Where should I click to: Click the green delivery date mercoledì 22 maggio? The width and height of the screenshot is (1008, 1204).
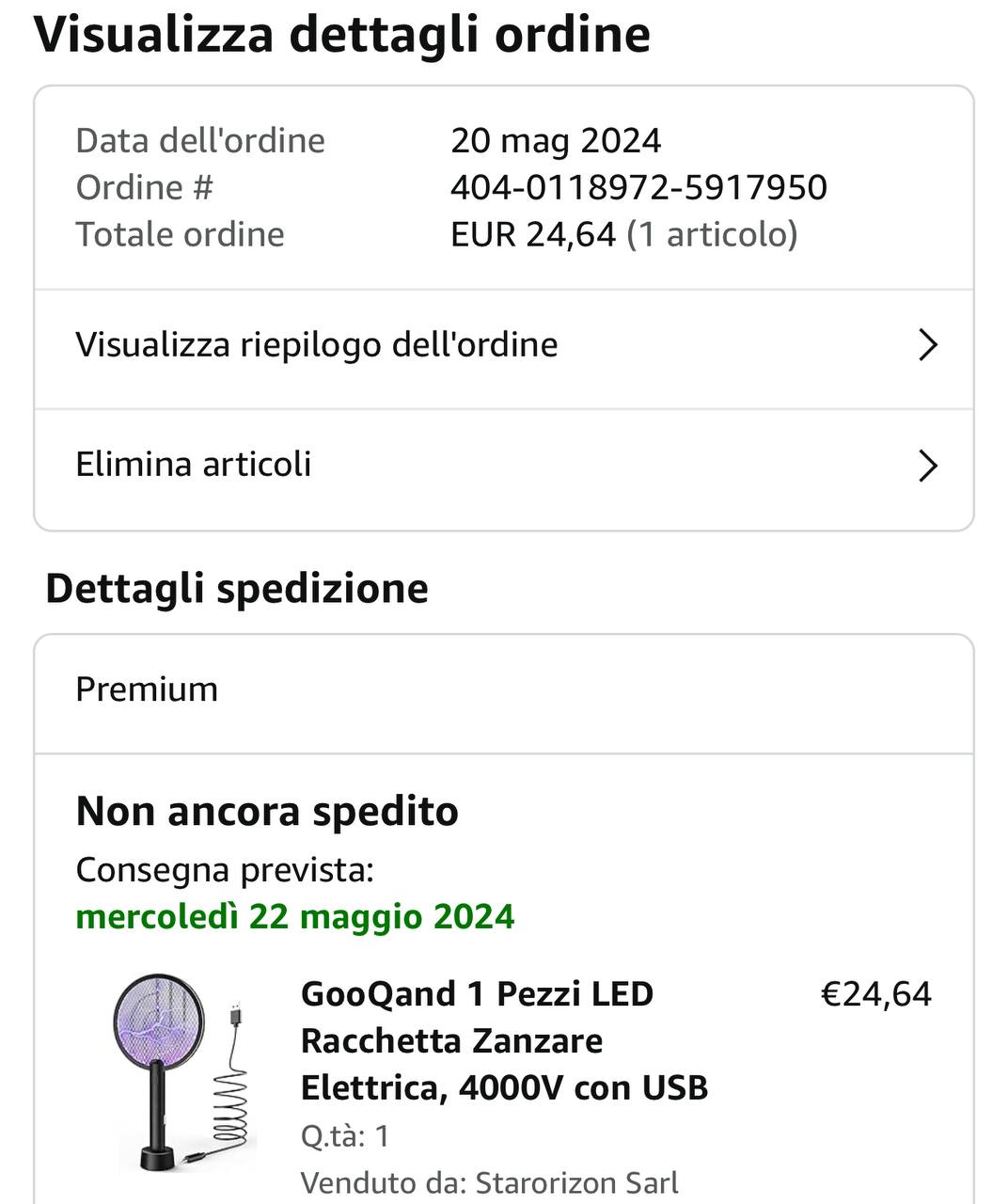[x=295, y=916]
